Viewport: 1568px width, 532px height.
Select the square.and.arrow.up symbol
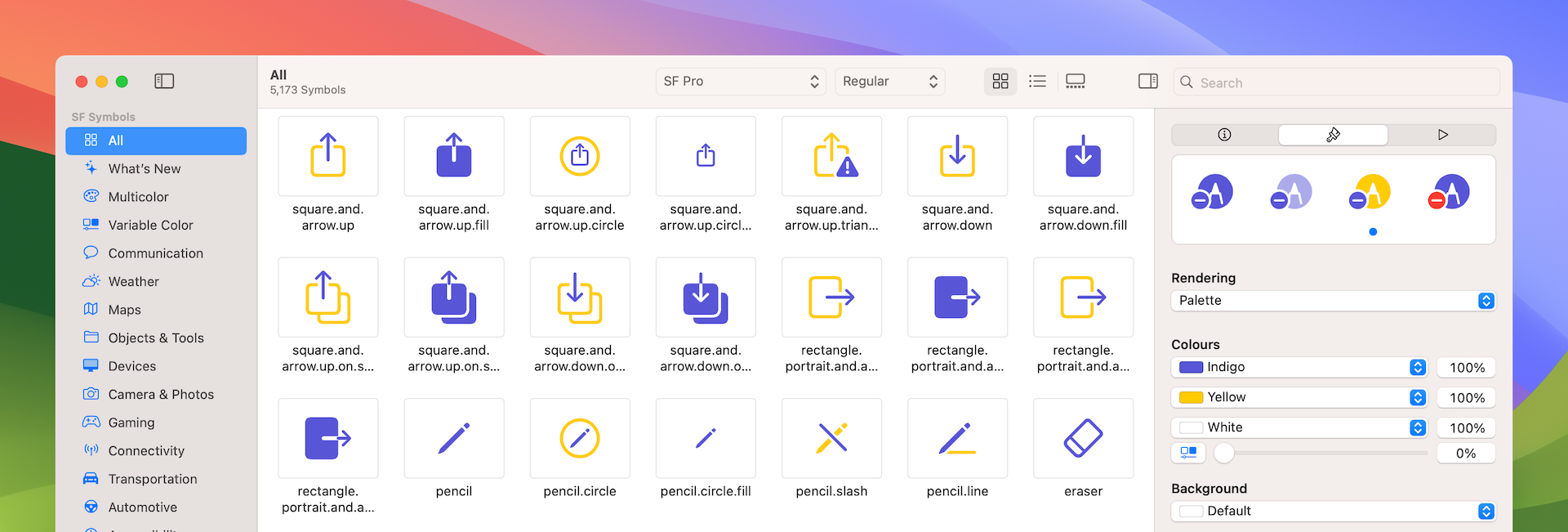(328, 156)
